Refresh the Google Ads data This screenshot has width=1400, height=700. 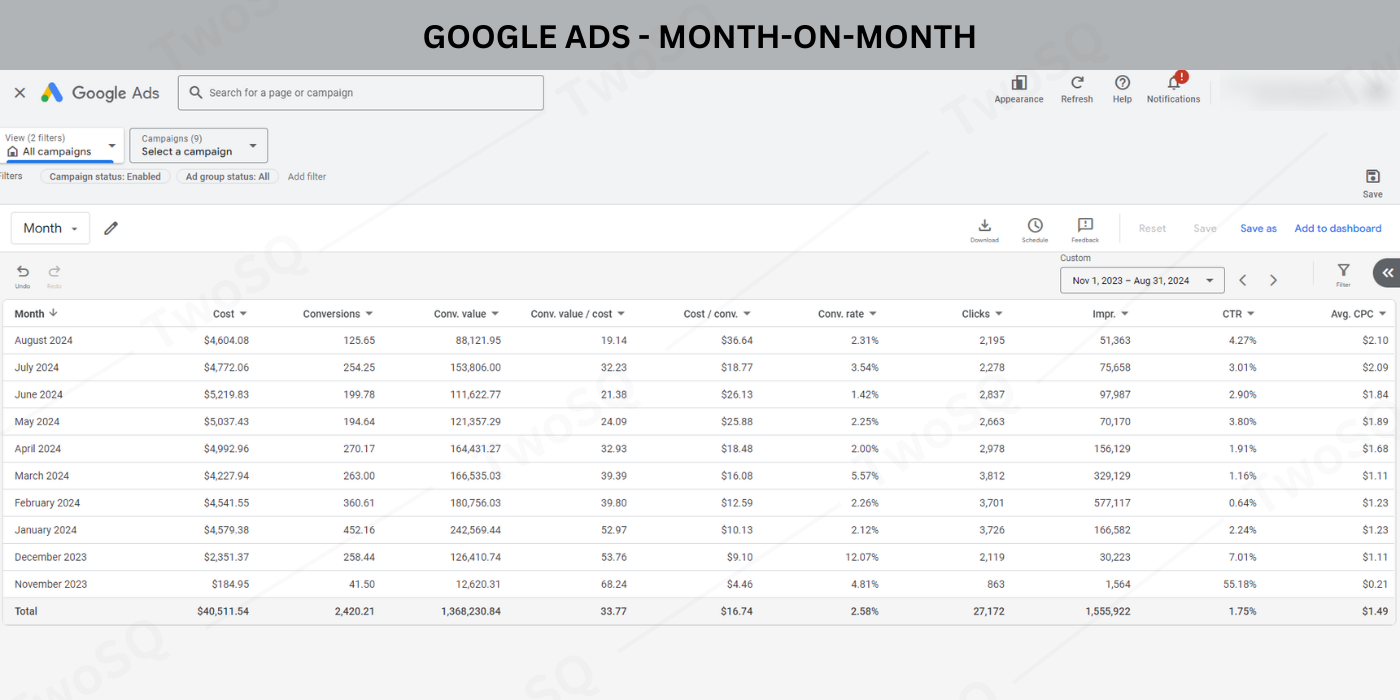(x=1077, y=84)
